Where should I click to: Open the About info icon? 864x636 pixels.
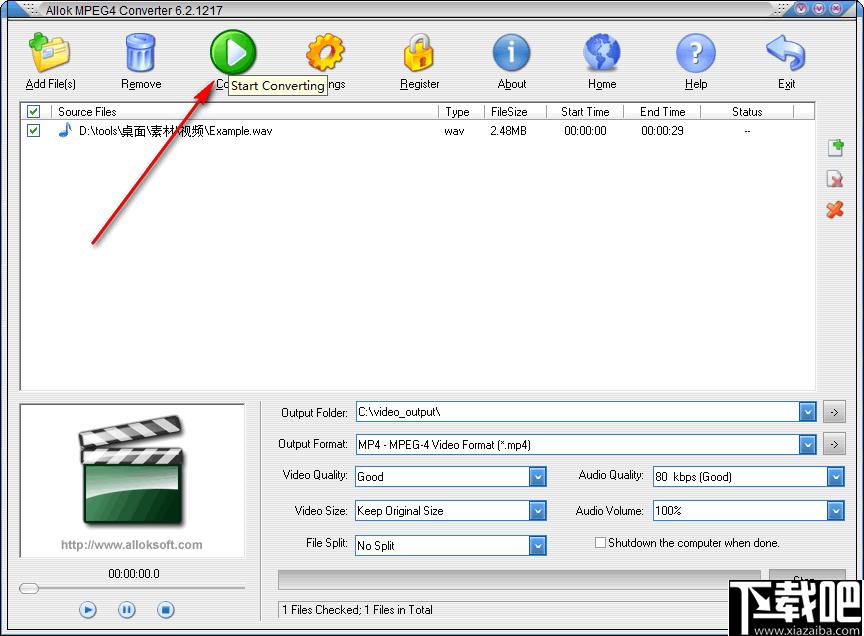[511, 52]
